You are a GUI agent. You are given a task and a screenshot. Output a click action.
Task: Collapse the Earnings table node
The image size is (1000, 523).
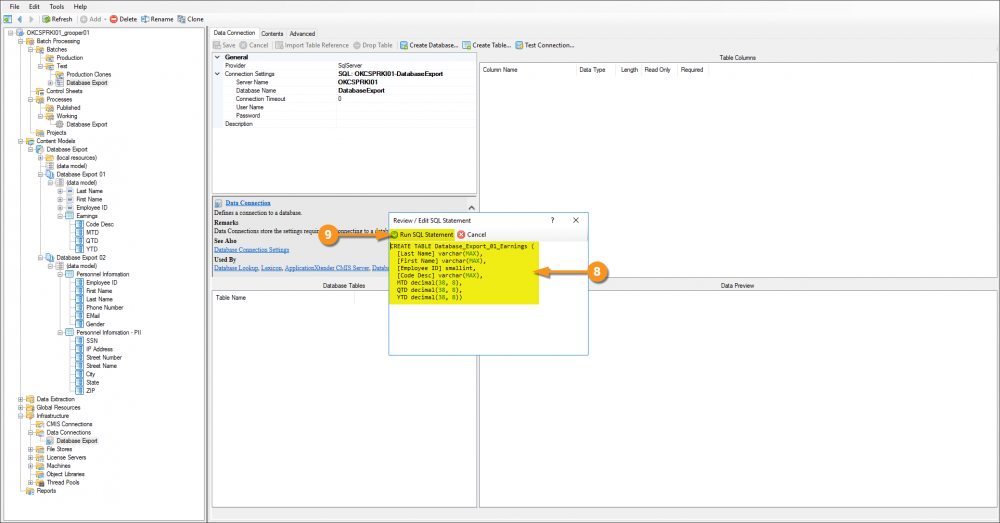pyautogui.click(x=61, y=216)
